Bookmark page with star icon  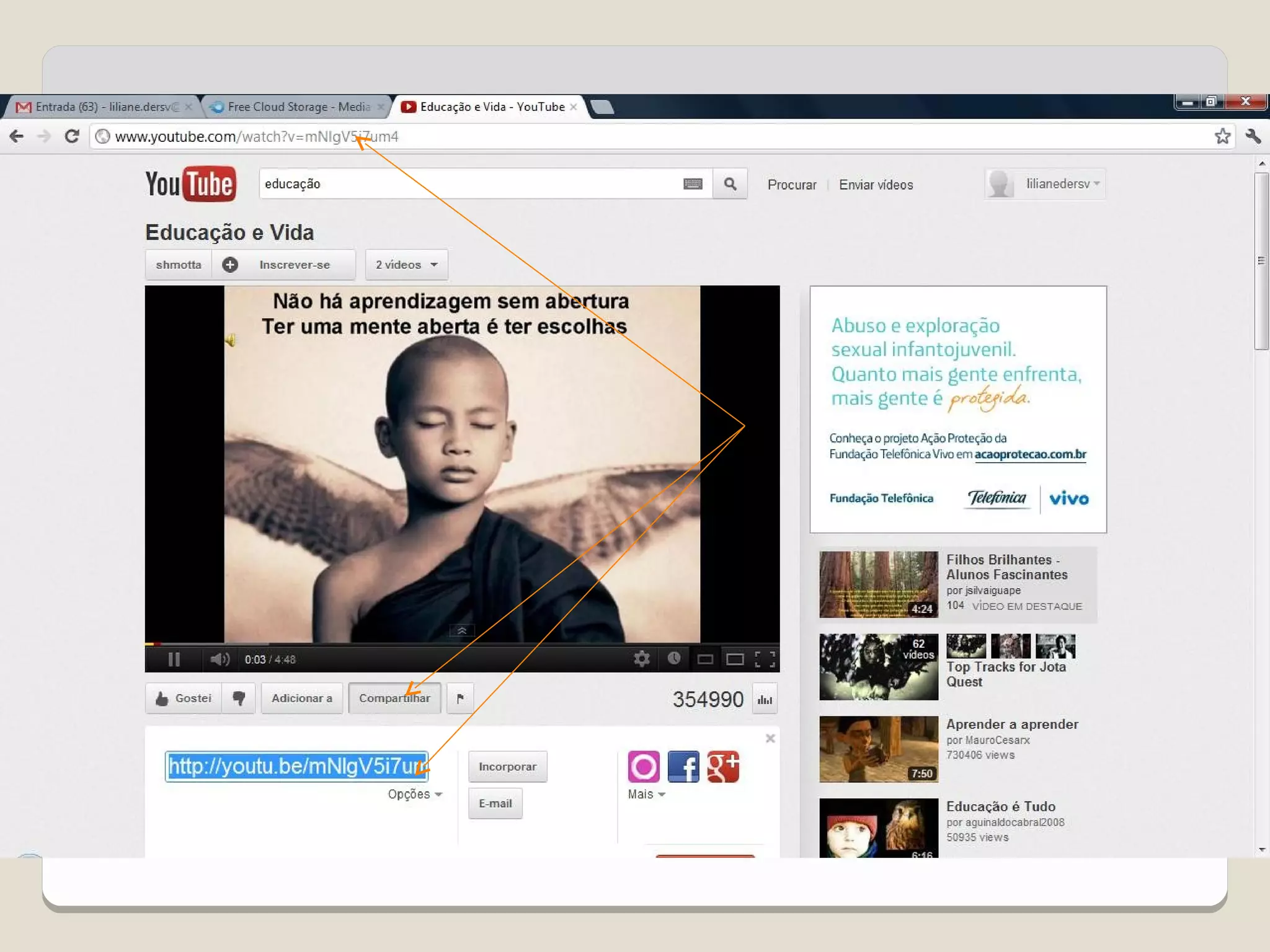click(1222, 136)
